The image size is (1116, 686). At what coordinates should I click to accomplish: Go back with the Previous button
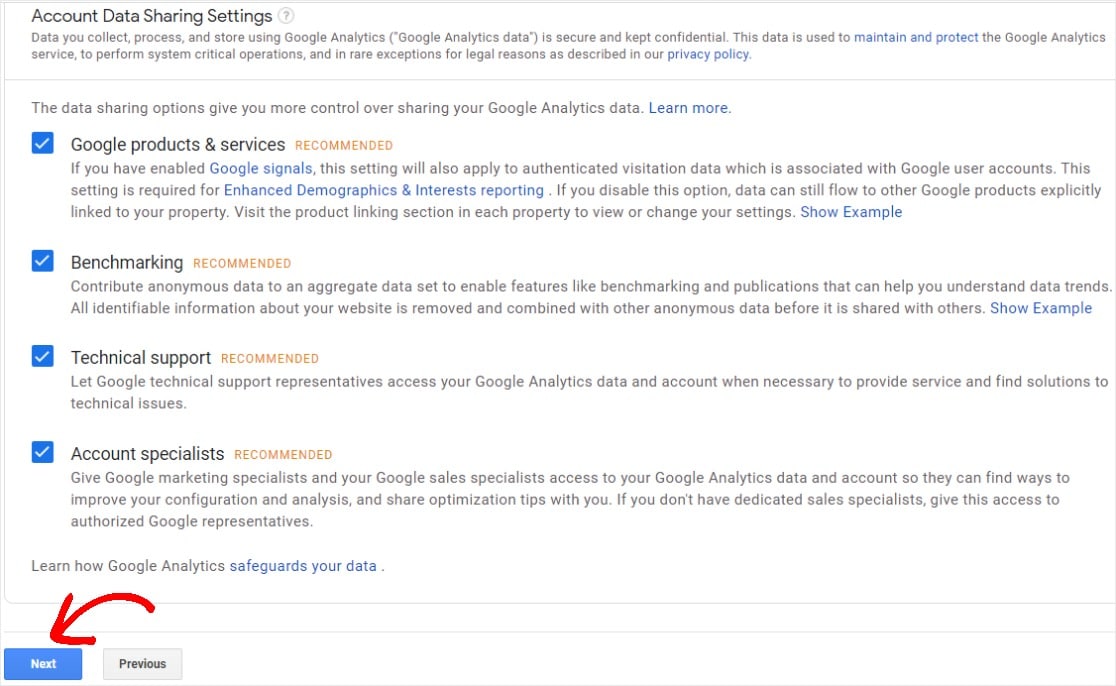click(142, 664)
